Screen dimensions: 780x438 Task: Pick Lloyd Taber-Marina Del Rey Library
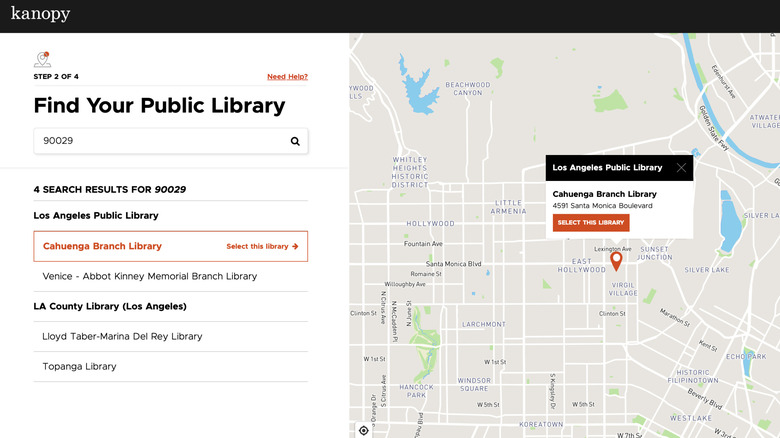(122, 336)
